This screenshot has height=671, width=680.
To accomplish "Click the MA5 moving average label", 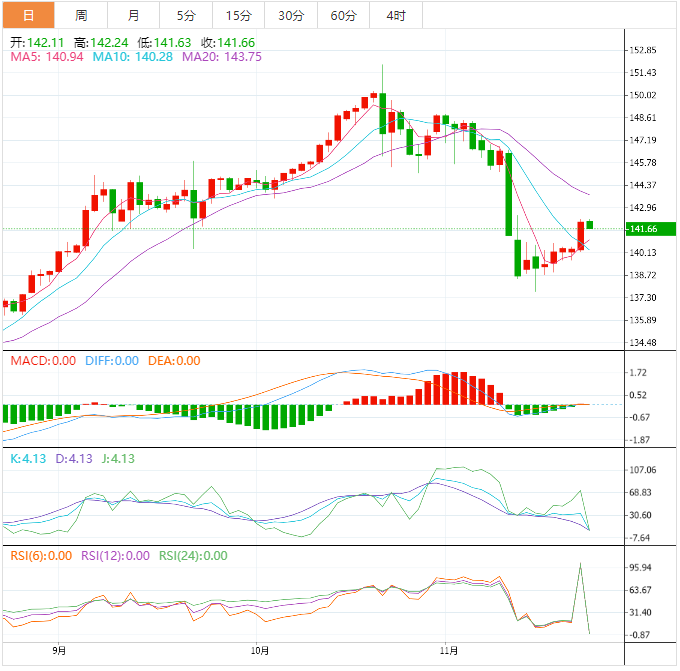I will (43, 57).
